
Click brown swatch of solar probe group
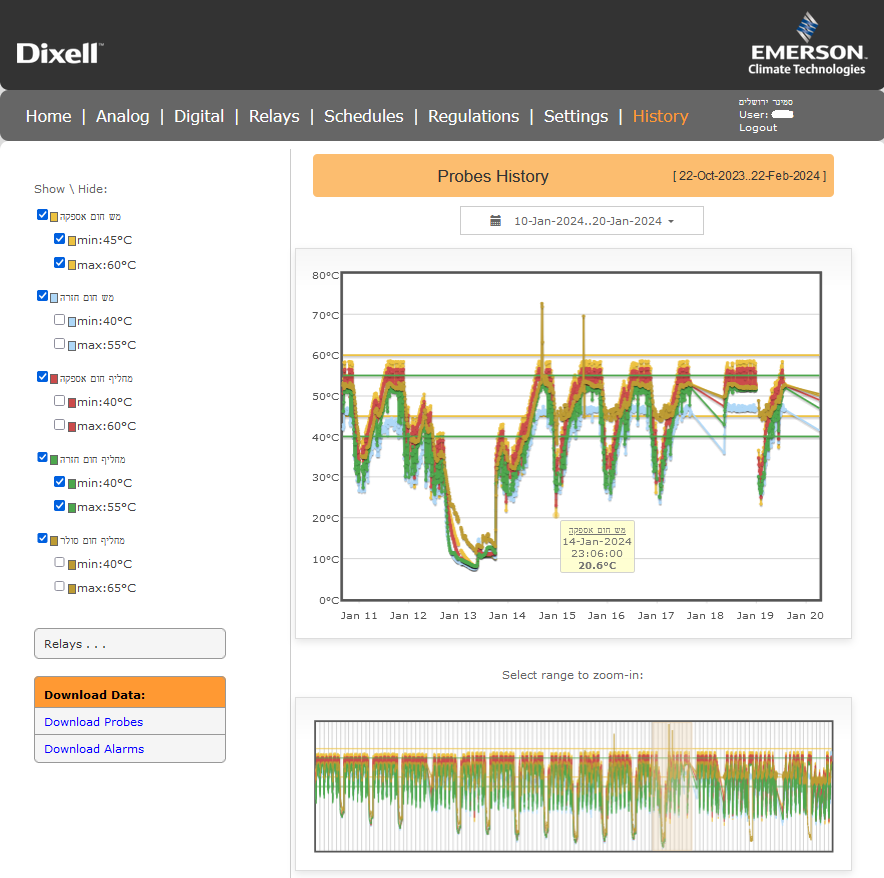54,541
